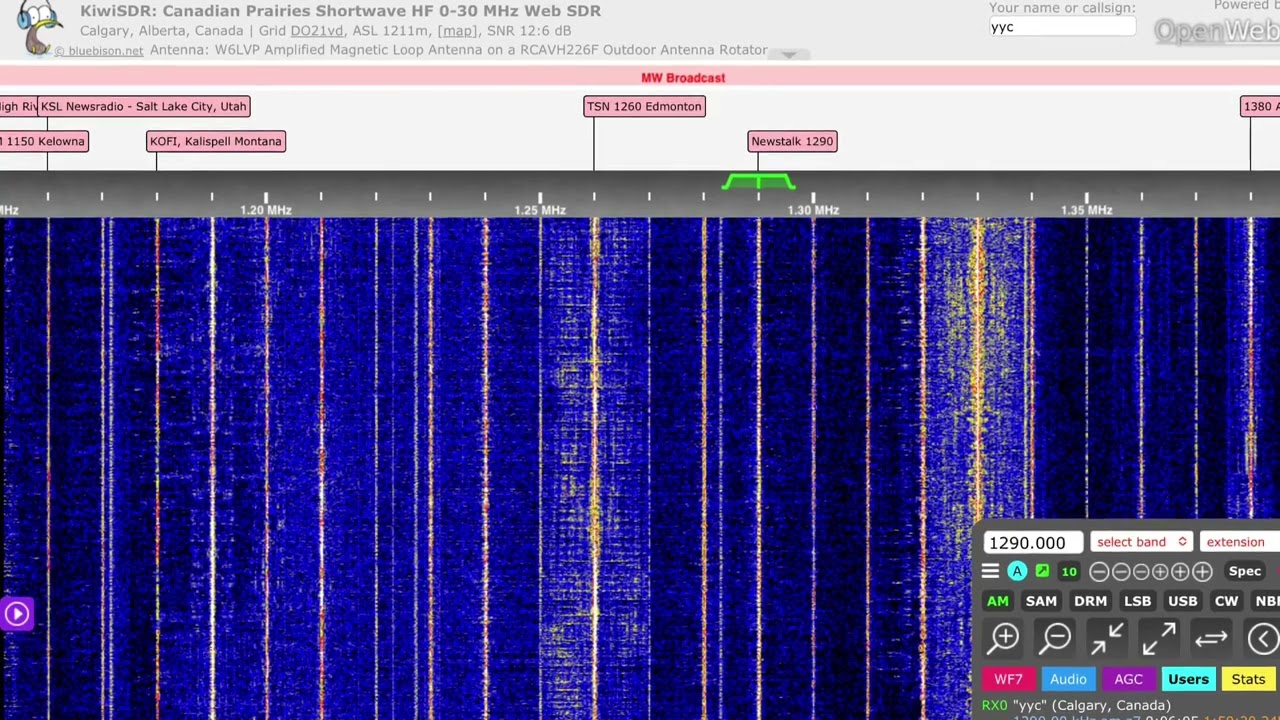Click the MW Broadcast band bar
The width and height of the screenshot is (1280, 720).
[x=640, y=77]
